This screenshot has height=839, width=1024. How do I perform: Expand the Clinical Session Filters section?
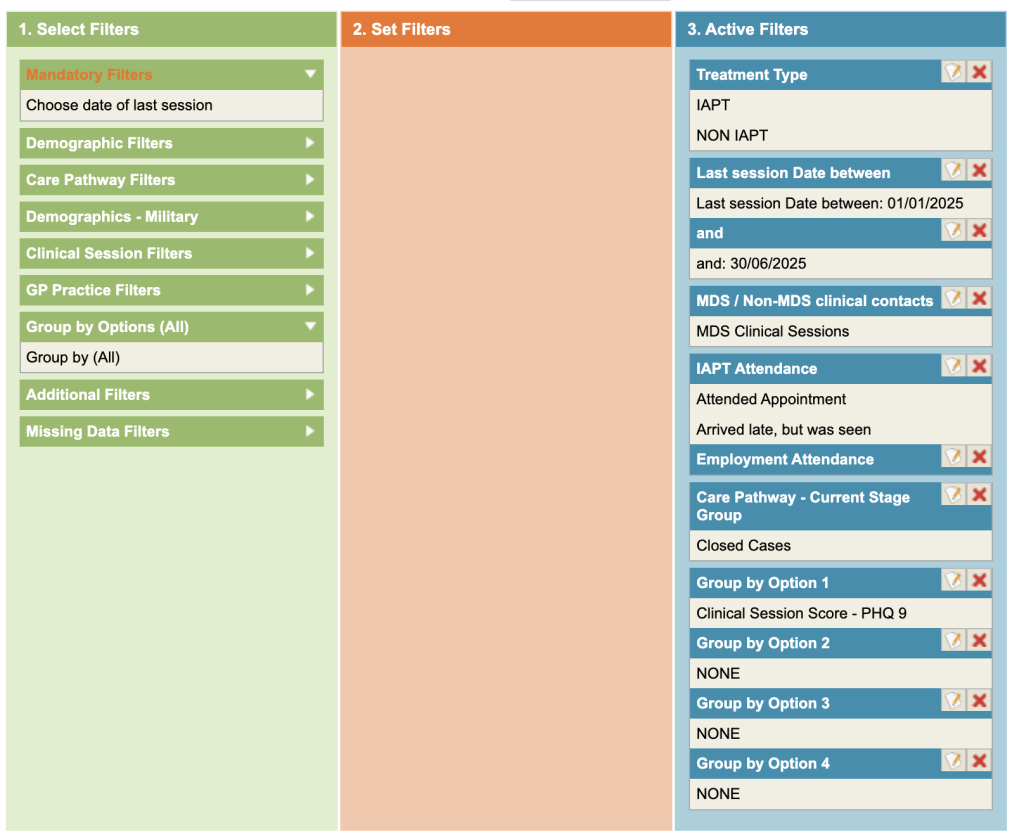pyautogui.click(x=171, y=253)
